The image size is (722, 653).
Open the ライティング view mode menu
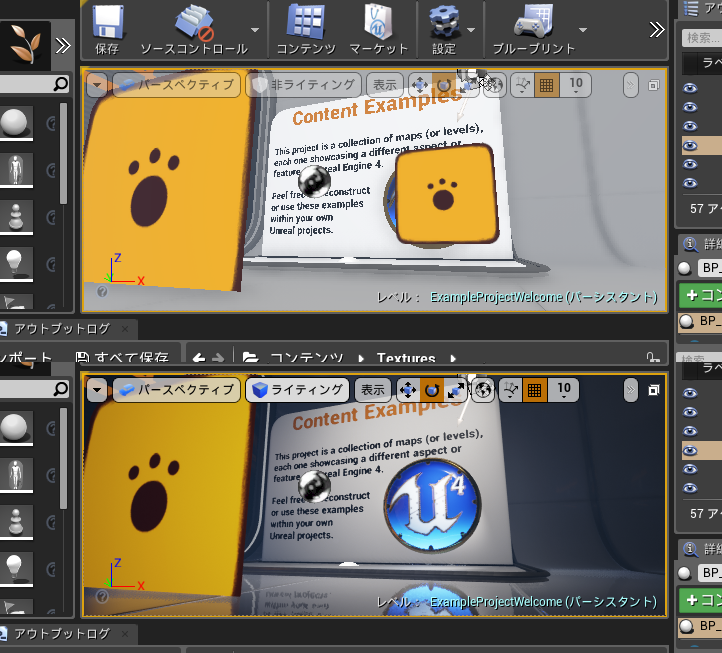coord(297,390)
